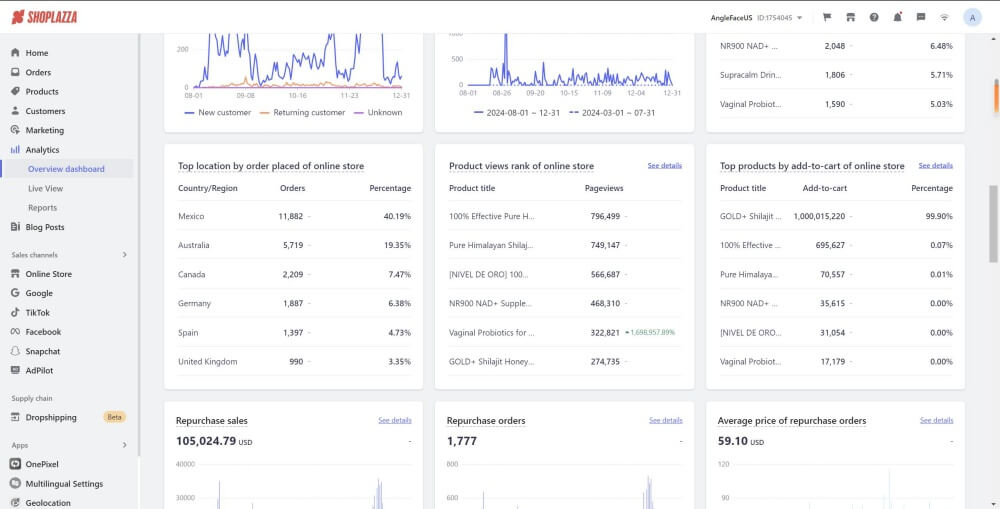Toggle the New customer legend series
Screen dimensions: 1000x509
pos(218,113)
